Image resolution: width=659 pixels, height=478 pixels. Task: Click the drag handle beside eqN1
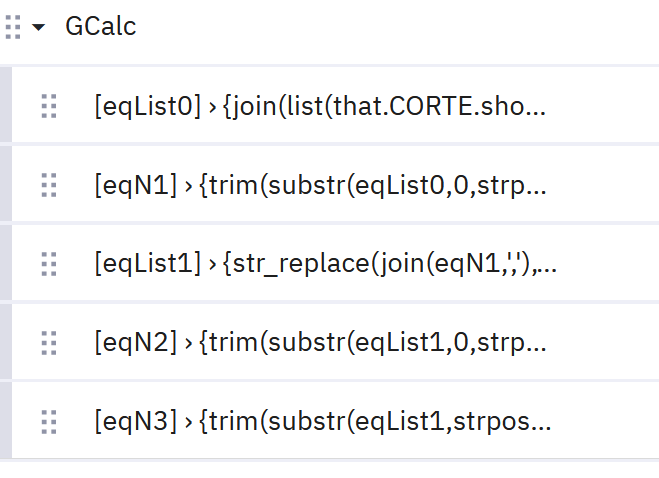49,185
